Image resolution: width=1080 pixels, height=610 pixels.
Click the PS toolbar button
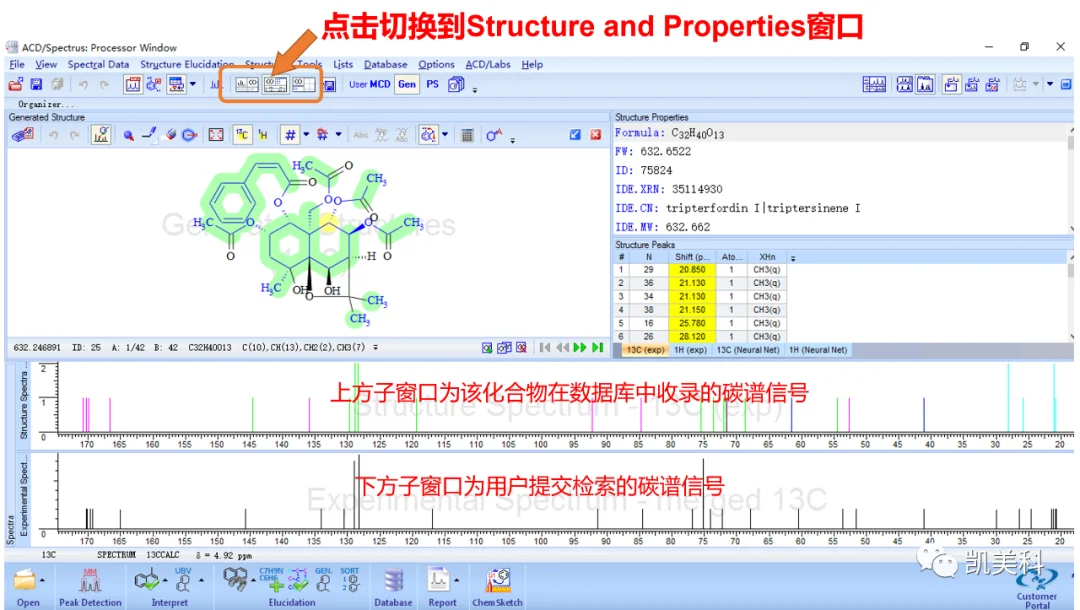pos(433,84)
